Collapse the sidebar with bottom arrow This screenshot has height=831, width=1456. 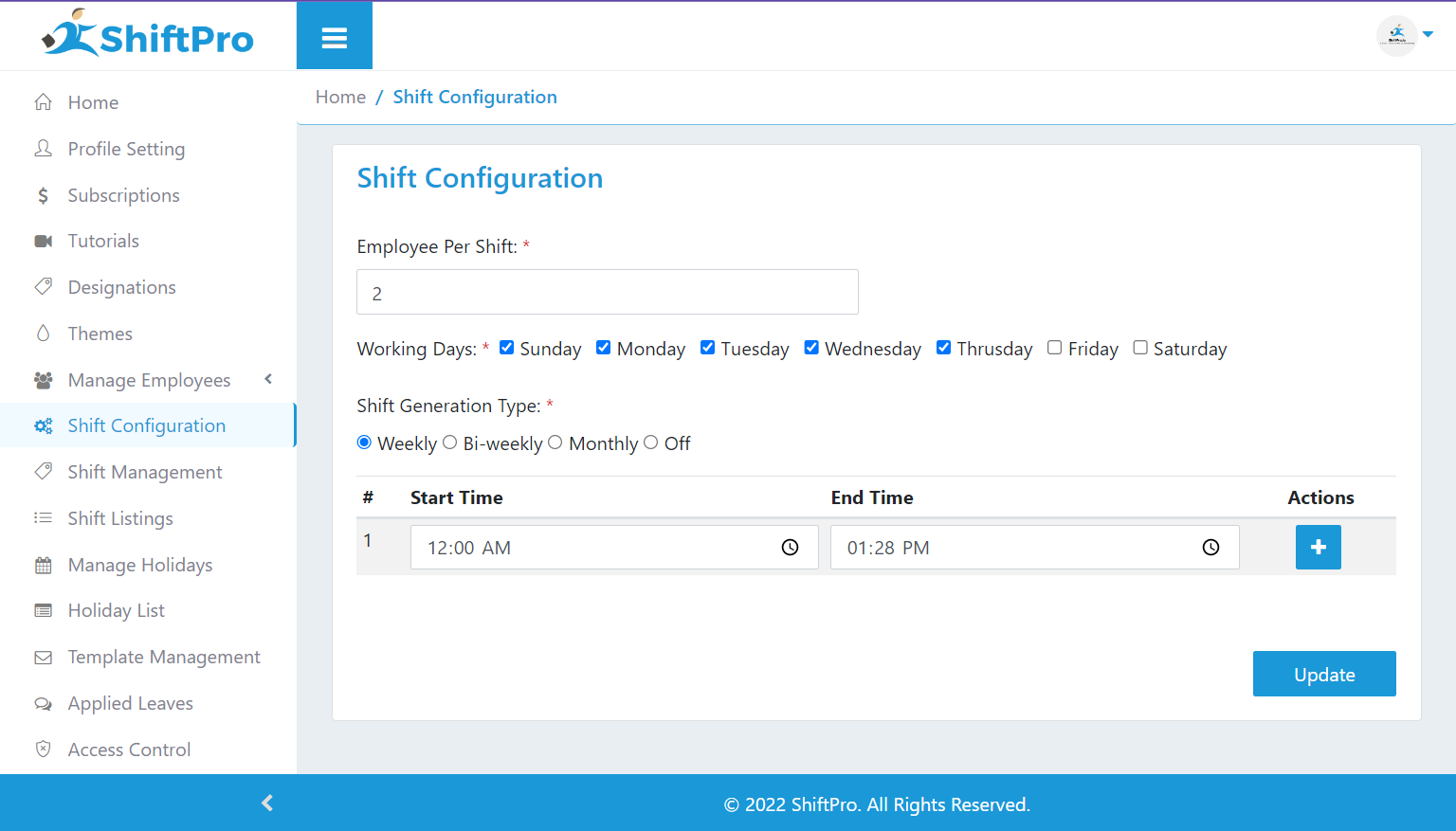(267, 803)
